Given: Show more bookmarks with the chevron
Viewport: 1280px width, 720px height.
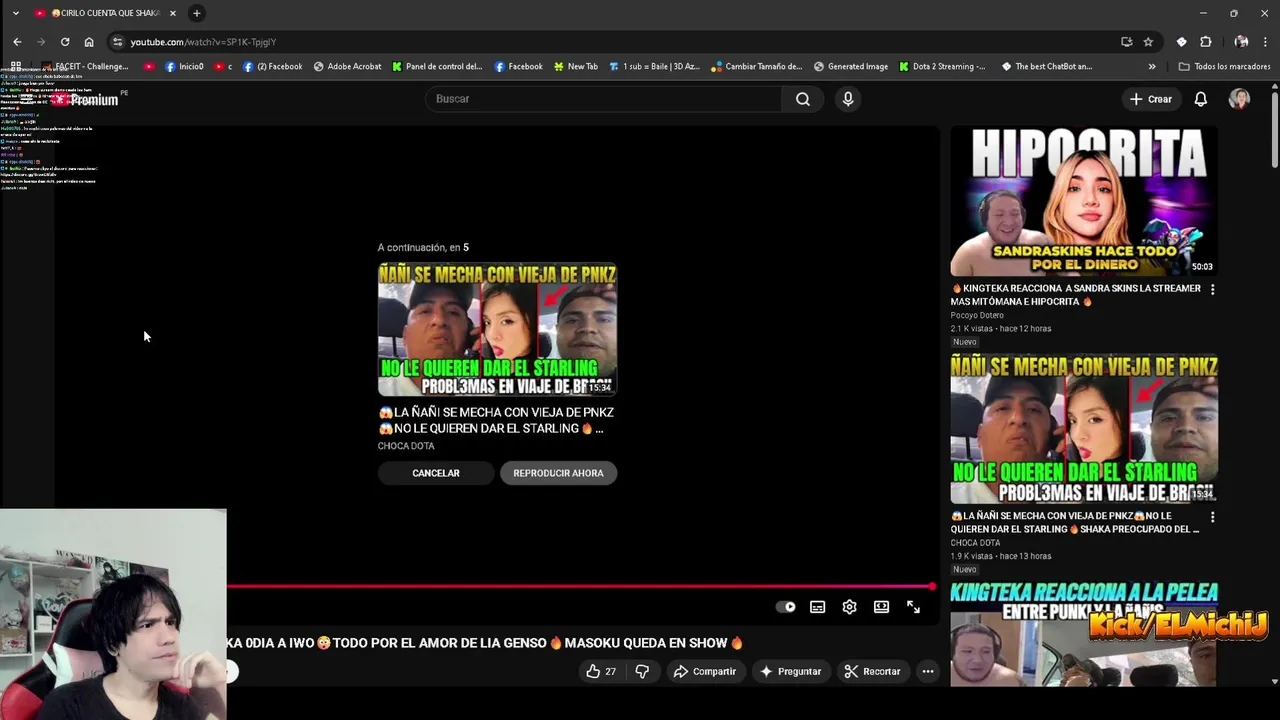Looking at the screenshot, I should 1152,67.
